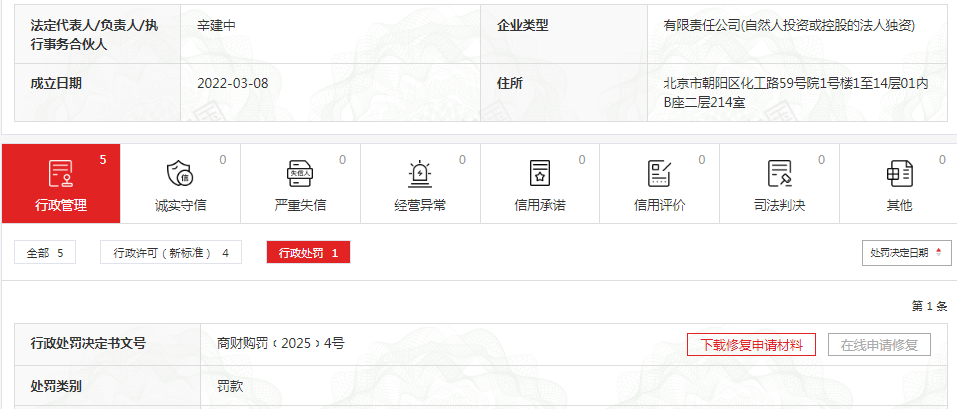Click the penalty document number 商财购罚〔2025〕4号
Viewport: 957px width, 409px height.
click(x=281, y=343)
